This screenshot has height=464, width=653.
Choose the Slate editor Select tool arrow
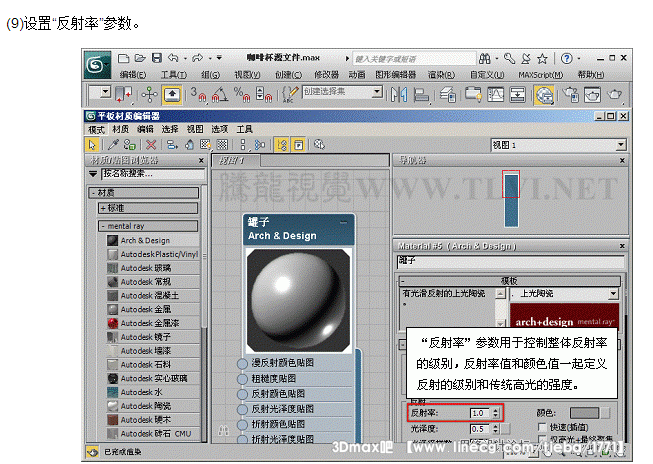[92, 145]
